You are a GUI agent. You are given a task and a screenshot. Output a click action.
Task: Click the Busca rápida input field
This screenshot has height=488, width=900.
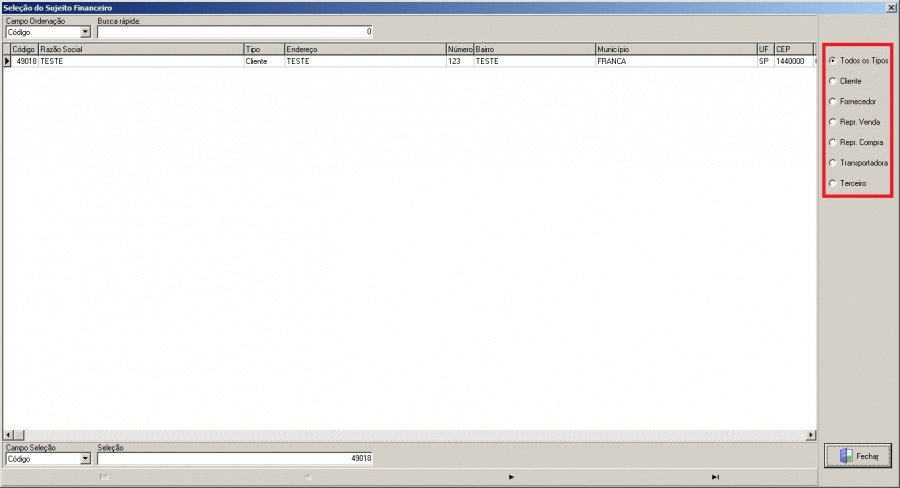point(235,32)
